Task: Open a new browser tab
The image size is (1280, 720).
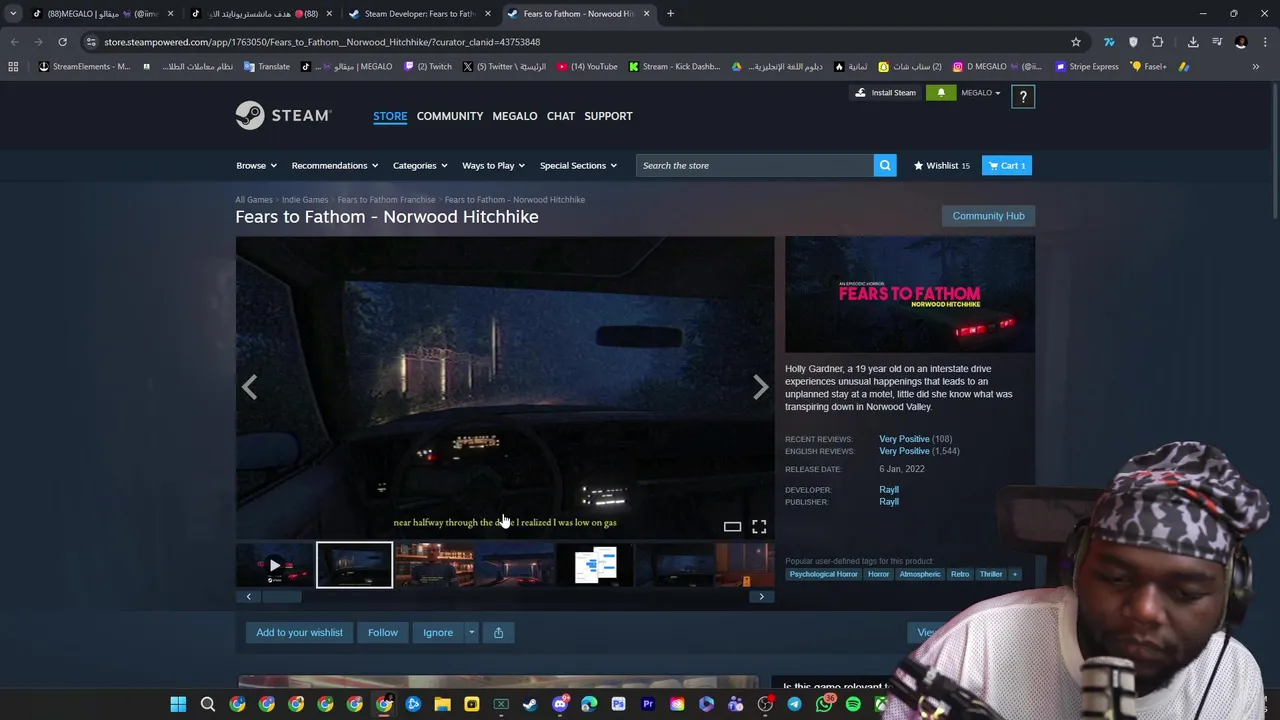Action: [x=670, y=13]
